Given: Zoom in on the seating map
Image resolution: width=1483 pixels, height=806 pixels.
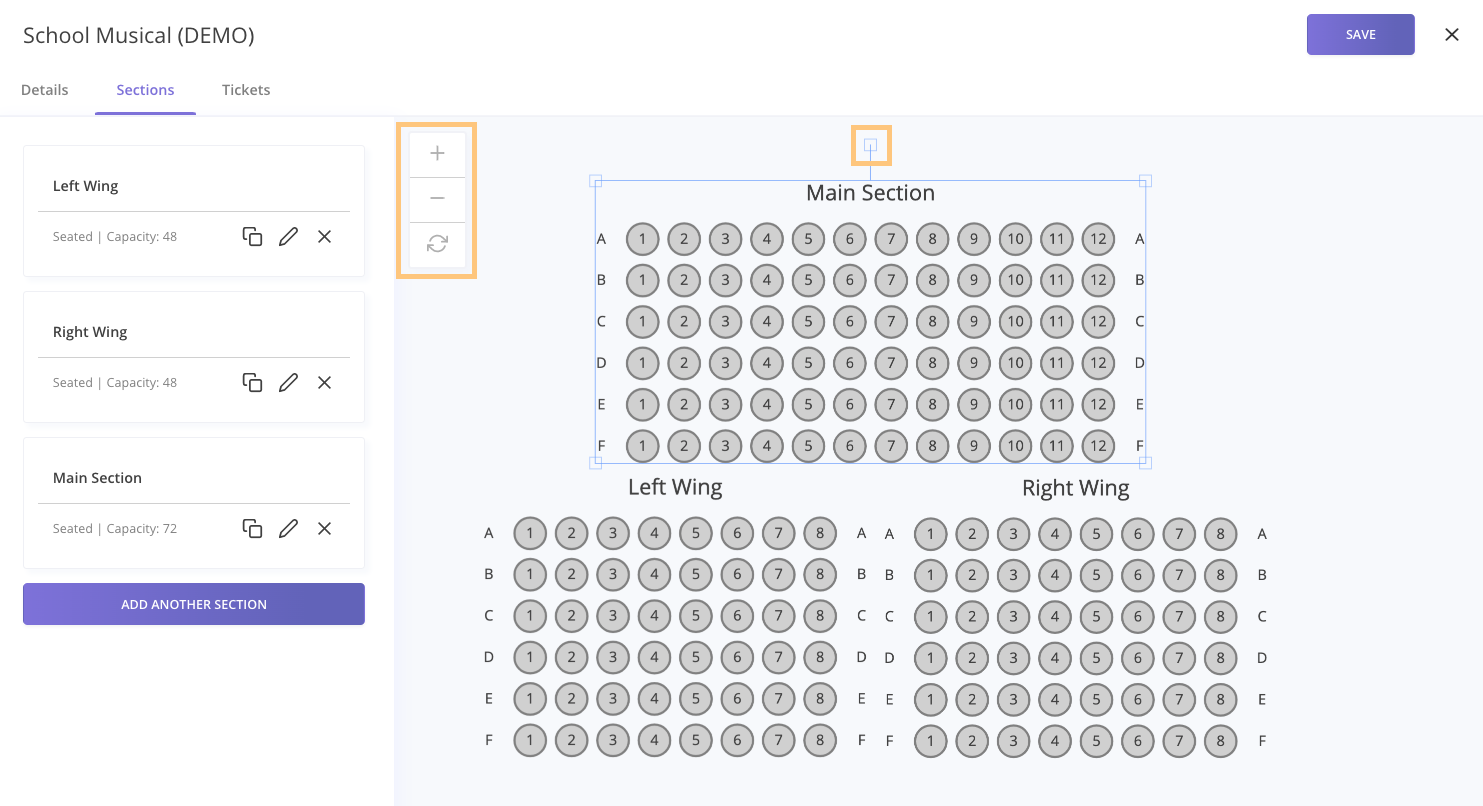Looking at the screenshot, I should 437,153.
